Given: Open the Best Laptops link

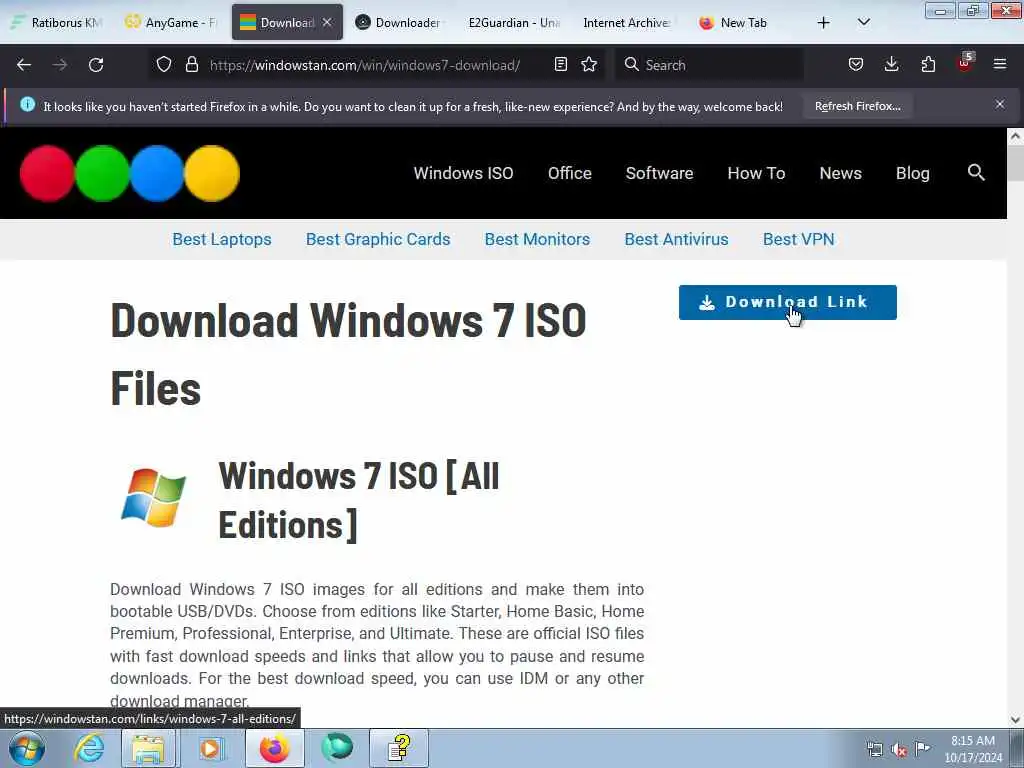Looking at the screenshot, I should click(x=221, y=239).
